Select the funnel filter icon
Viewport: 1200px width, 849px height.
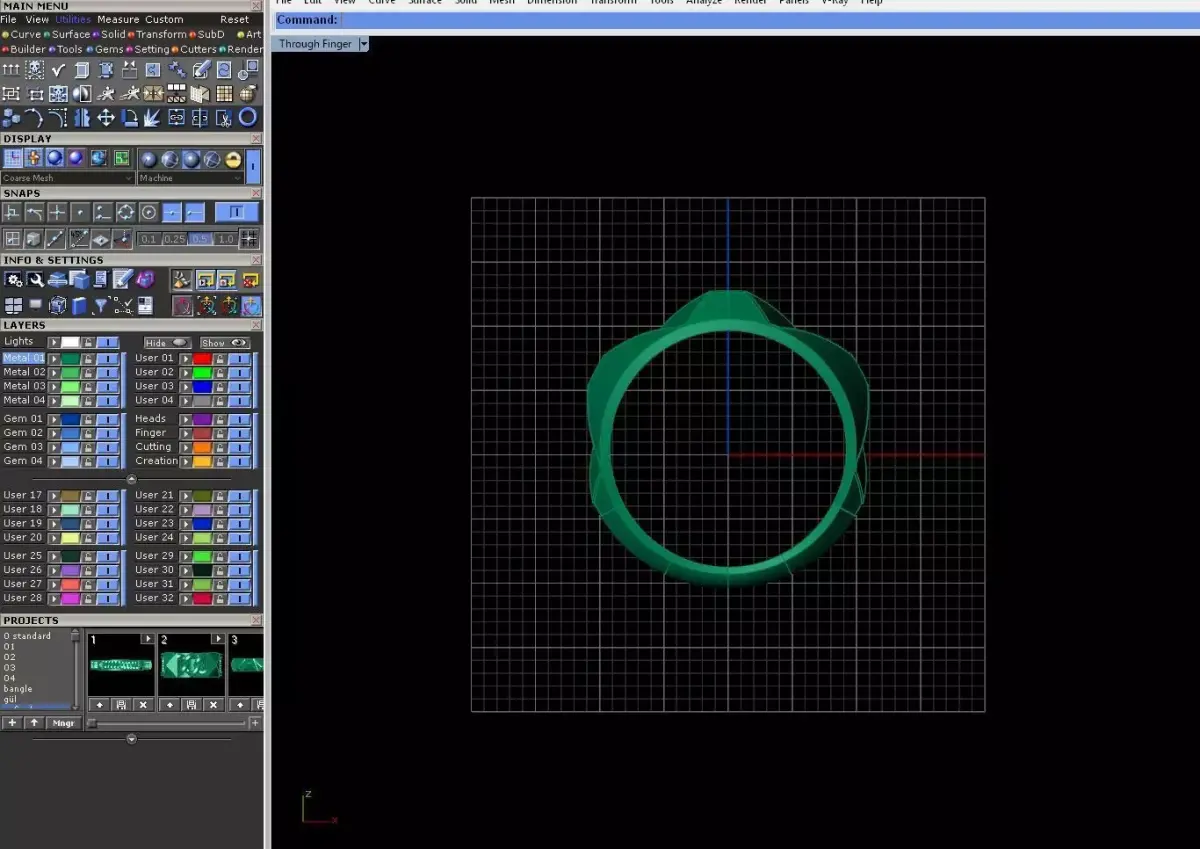(x=100, y=306)
